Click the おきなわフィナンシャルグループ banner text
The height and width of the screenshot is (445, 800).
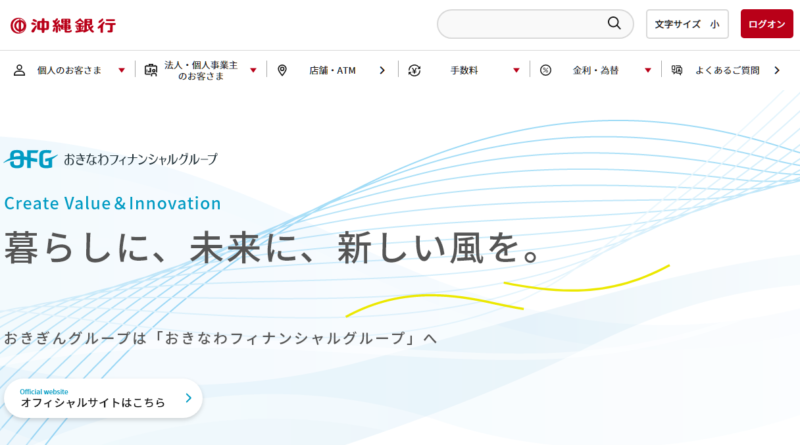(x=141, y=159)
